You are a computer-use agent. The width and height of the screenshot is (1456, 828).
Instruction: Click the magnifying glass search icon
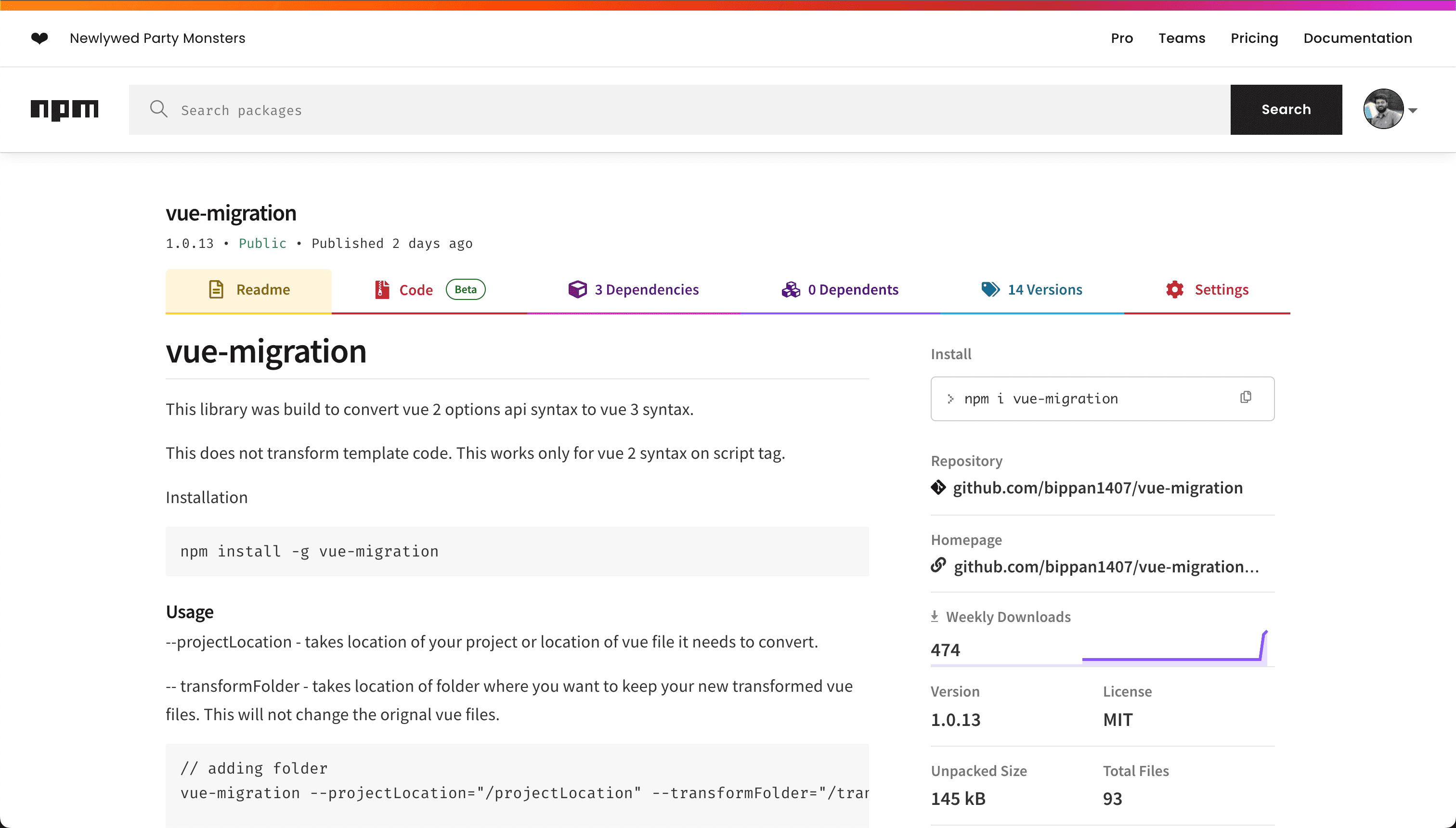click(159, 109)
